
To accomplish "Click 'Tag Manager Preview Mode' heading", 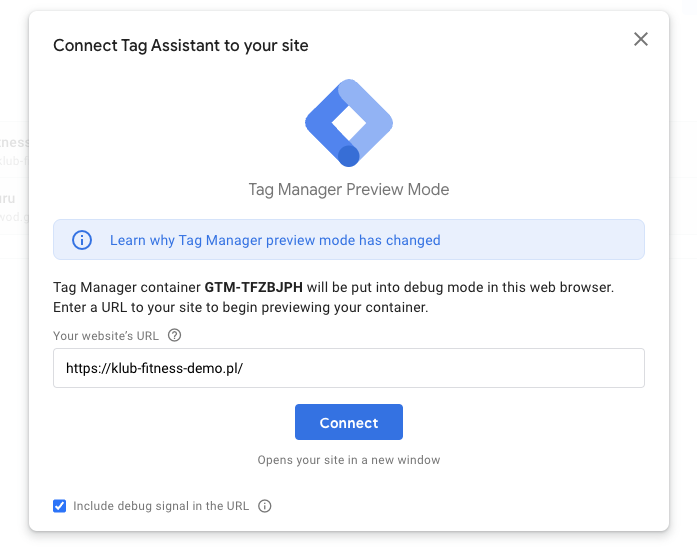I will tap(349, 190).
